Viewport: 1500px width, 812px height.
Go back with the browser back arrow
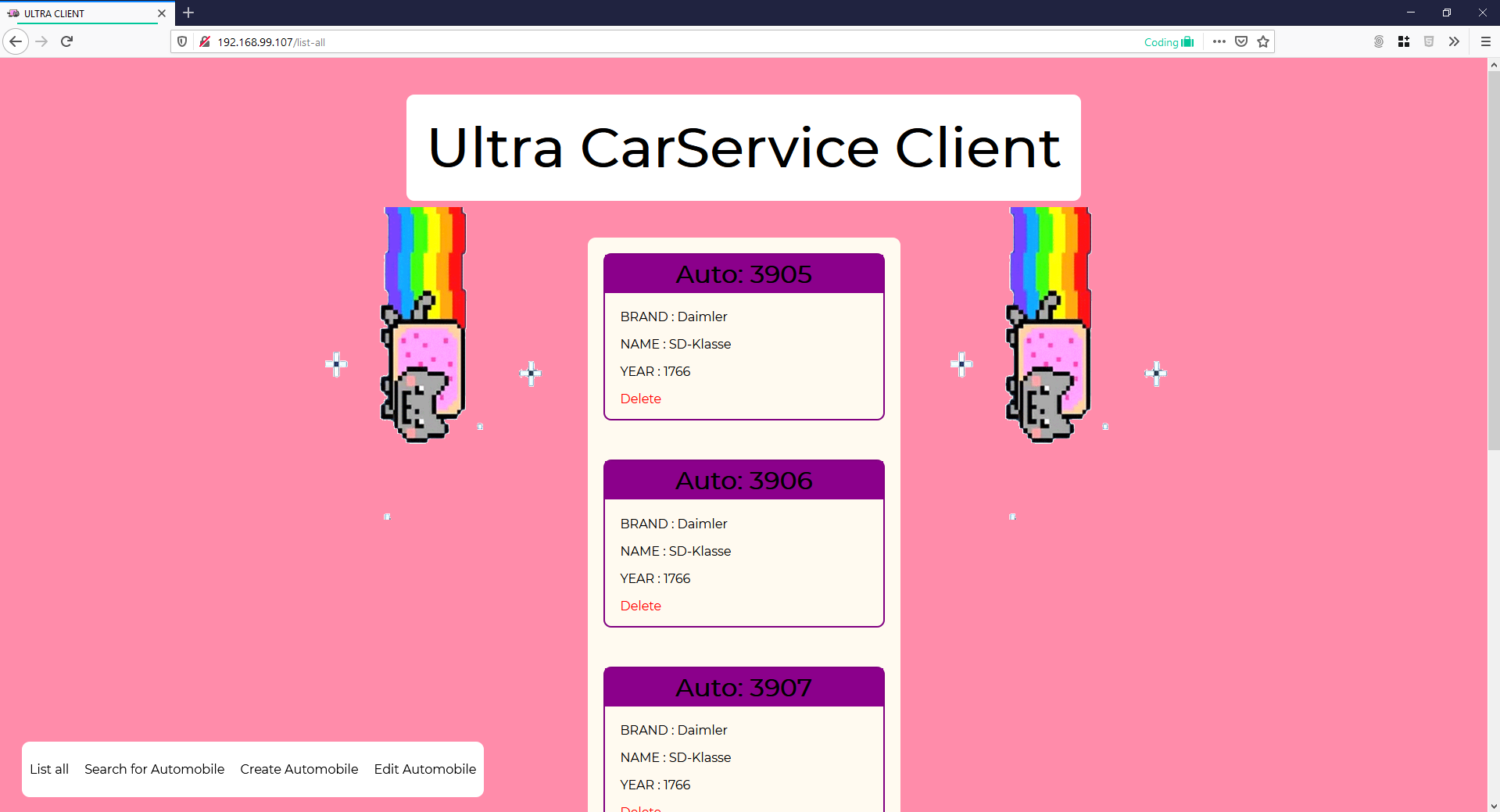pos(16,41)
